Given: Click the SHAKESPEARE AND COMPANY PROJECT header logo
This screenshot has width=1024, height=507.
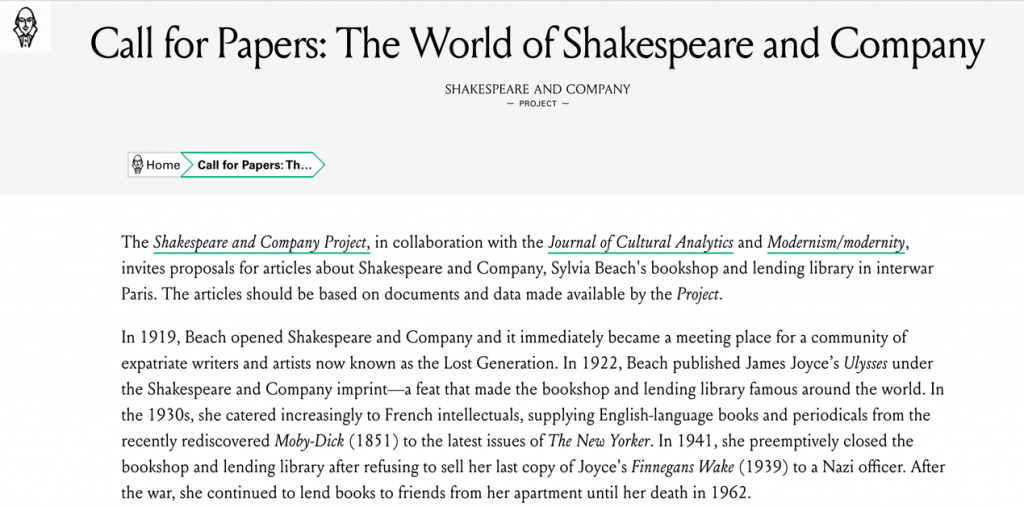Looking at the screenshot, I should (537, 95).
